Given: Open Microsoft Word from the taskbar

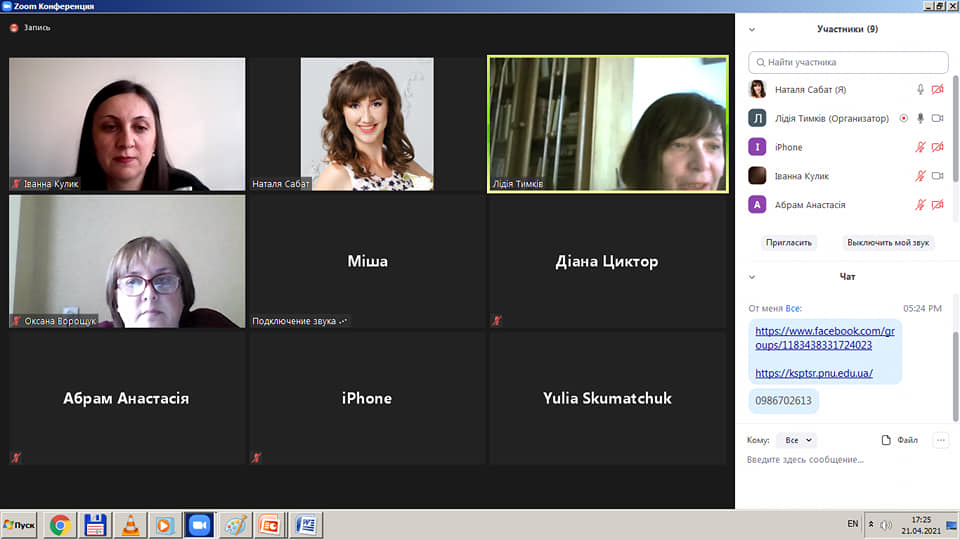Looking at the screenshot, I should pyautogui.click(x=305, y=524).
